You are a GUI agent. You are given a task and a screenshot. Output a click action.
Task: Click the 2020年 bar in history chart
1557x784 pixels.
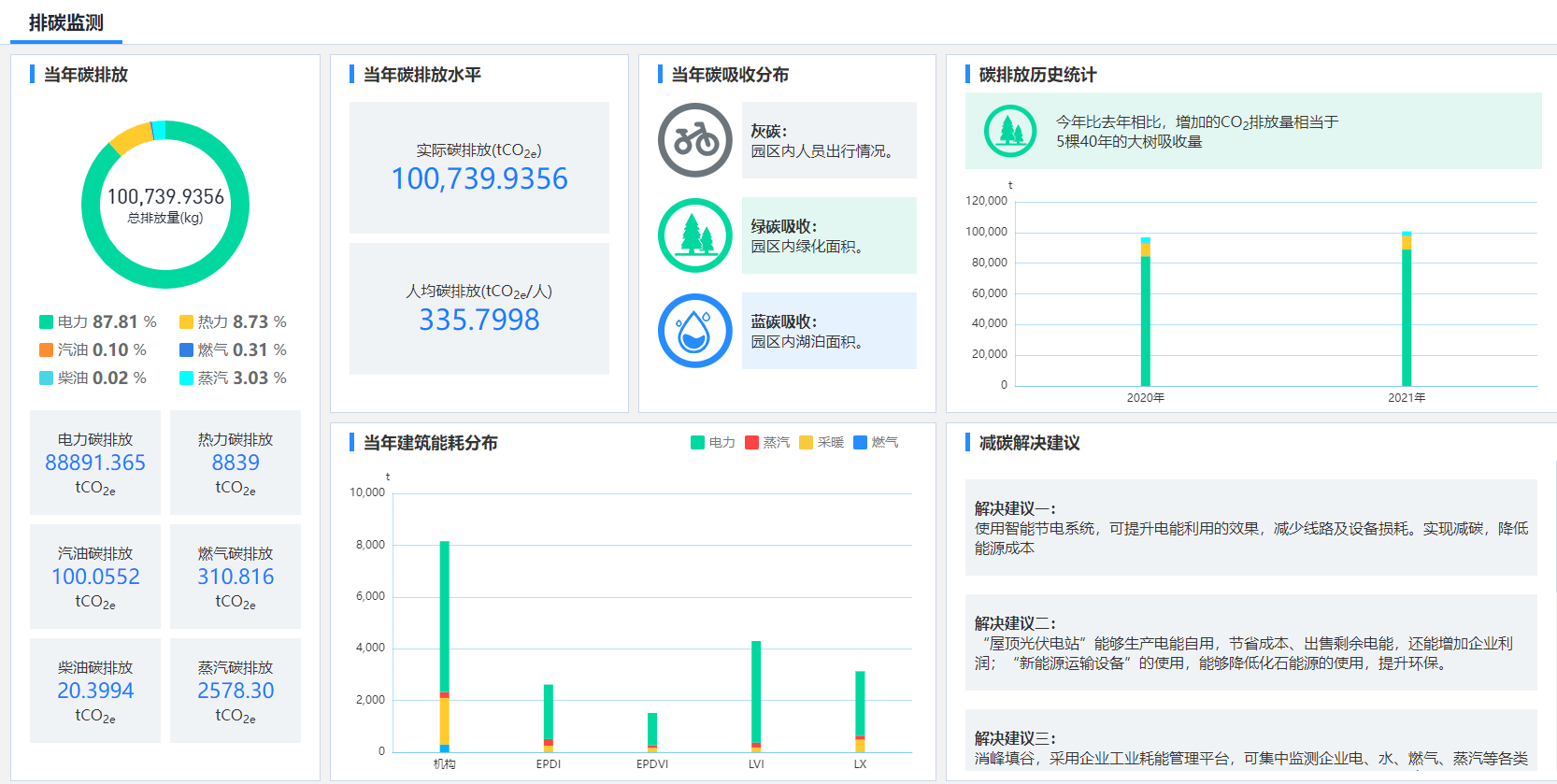point(1146,318)
